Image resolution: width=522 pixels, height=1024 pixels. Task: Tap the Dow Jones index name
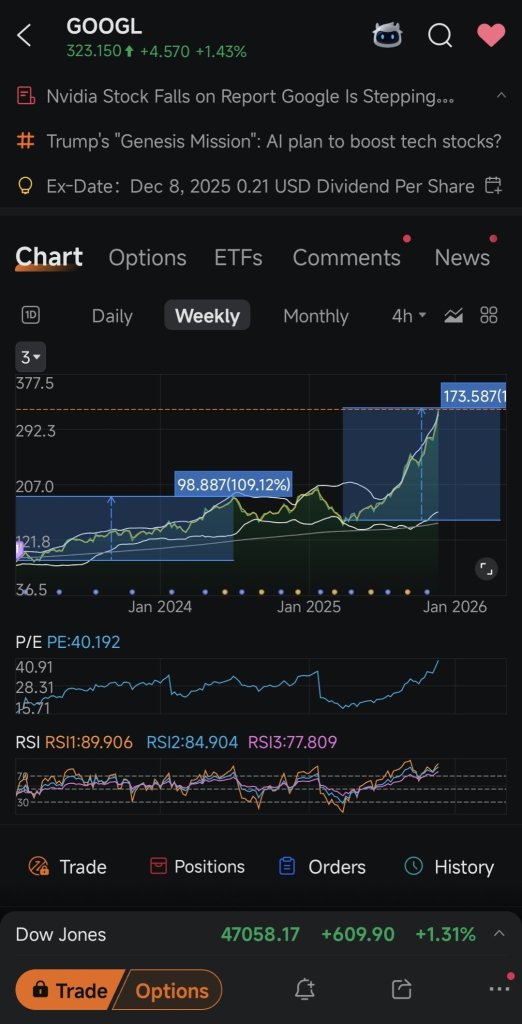pyautogui.click(x=61, y=935)
